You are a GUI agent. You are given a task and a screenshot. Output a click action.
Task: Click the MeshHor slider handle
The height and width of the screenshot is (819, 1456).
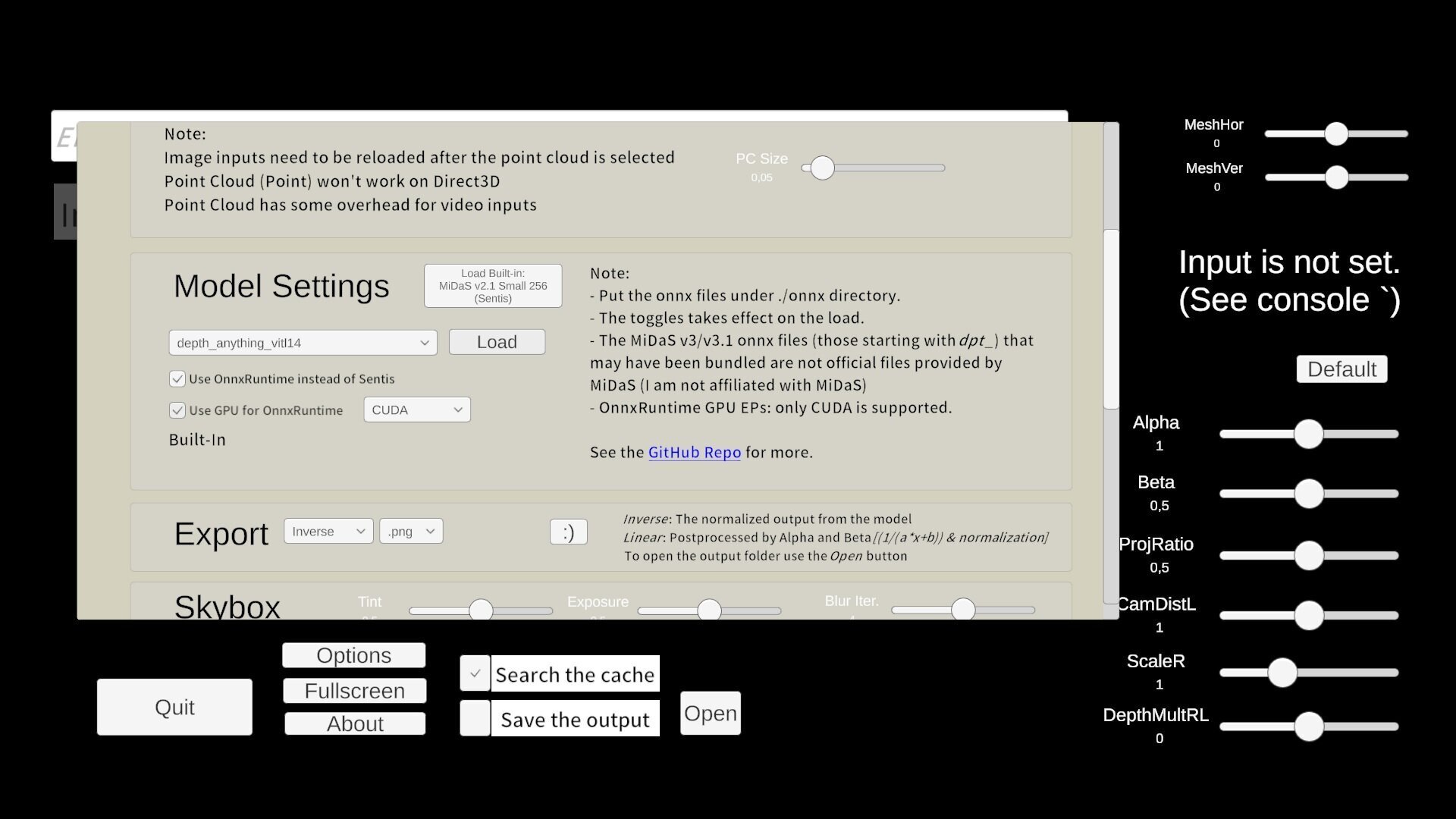pyautogui.click(x=1336, y=133)
